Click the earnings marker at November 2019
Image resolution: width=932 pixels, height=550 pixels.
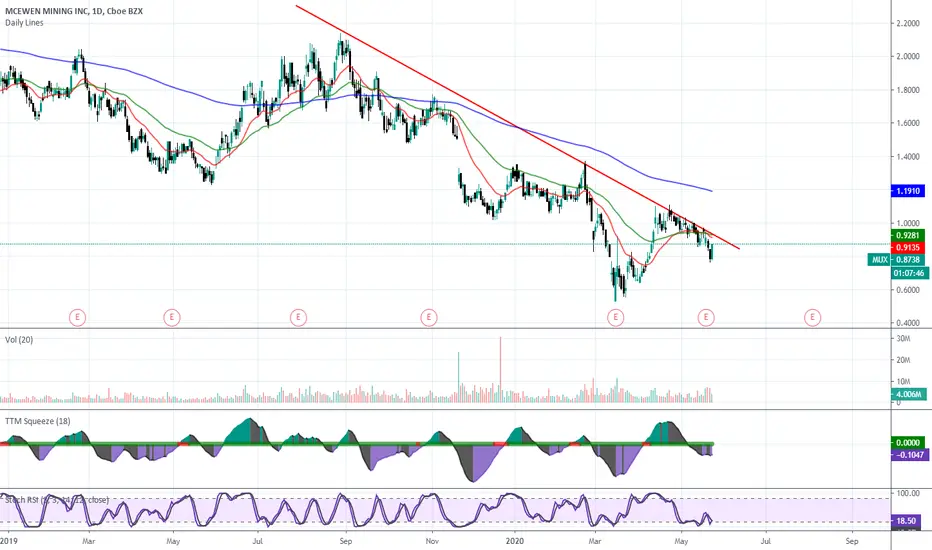click(x=429, y=318)
